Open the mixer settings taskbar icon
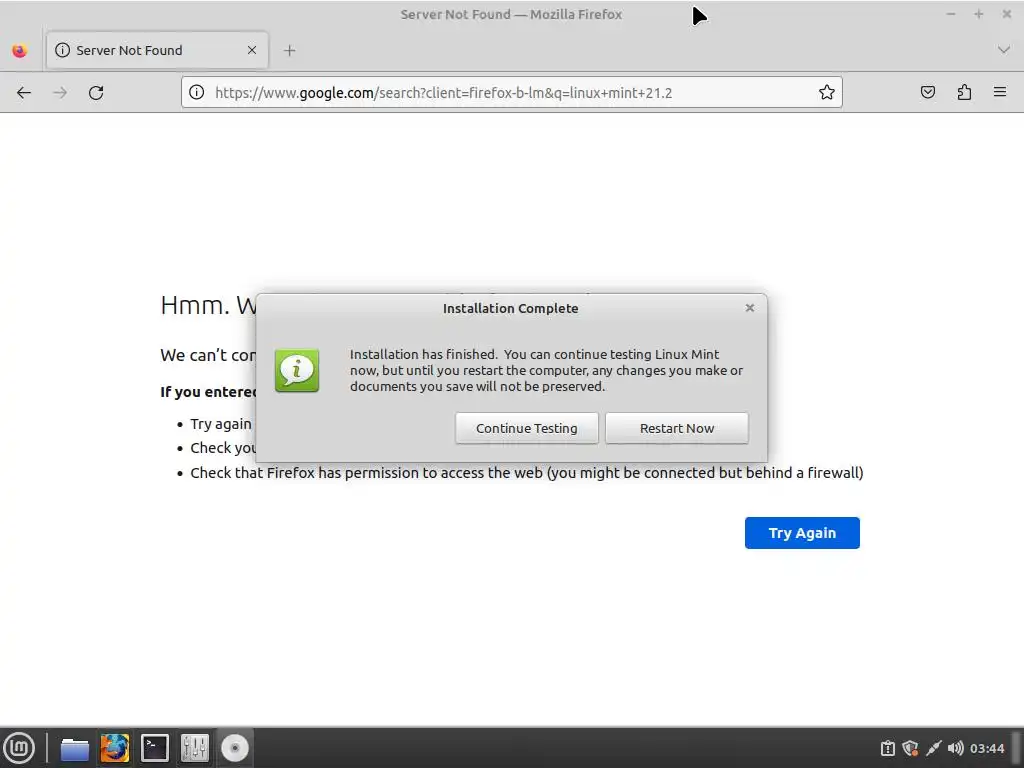1024x768 pixels. click(195, 748)
